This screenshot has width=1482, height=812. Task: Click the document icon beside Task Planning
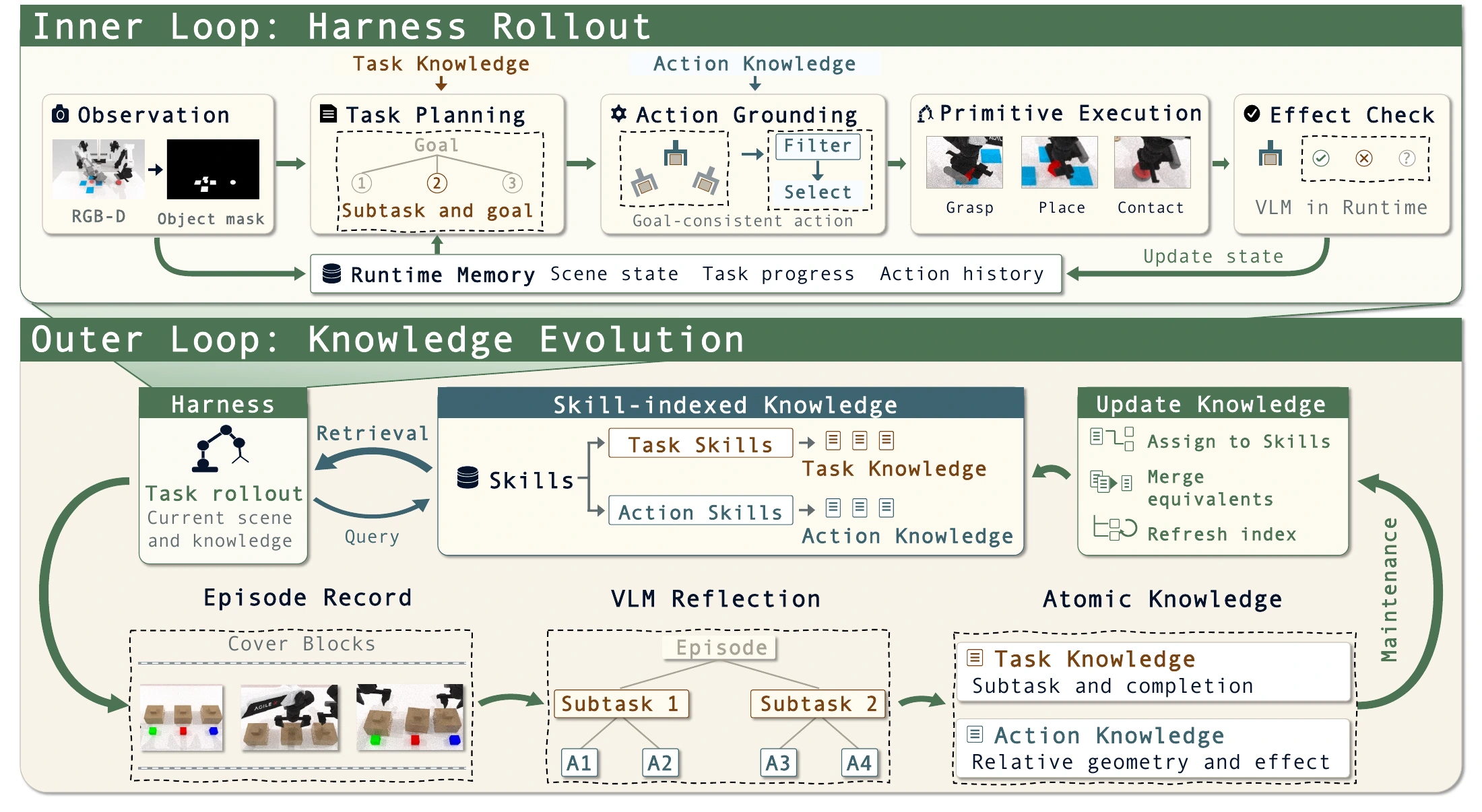click(328, 113)
